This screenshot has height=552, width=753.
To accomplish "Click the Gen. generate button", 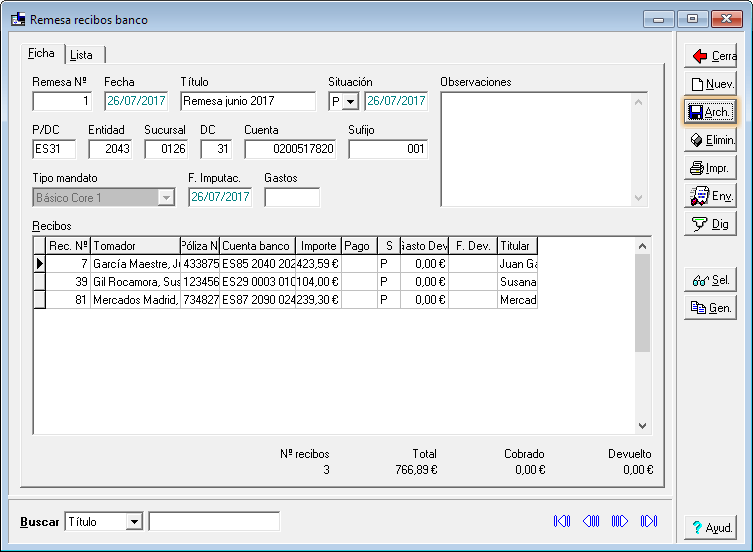I will tap(711, 309).
